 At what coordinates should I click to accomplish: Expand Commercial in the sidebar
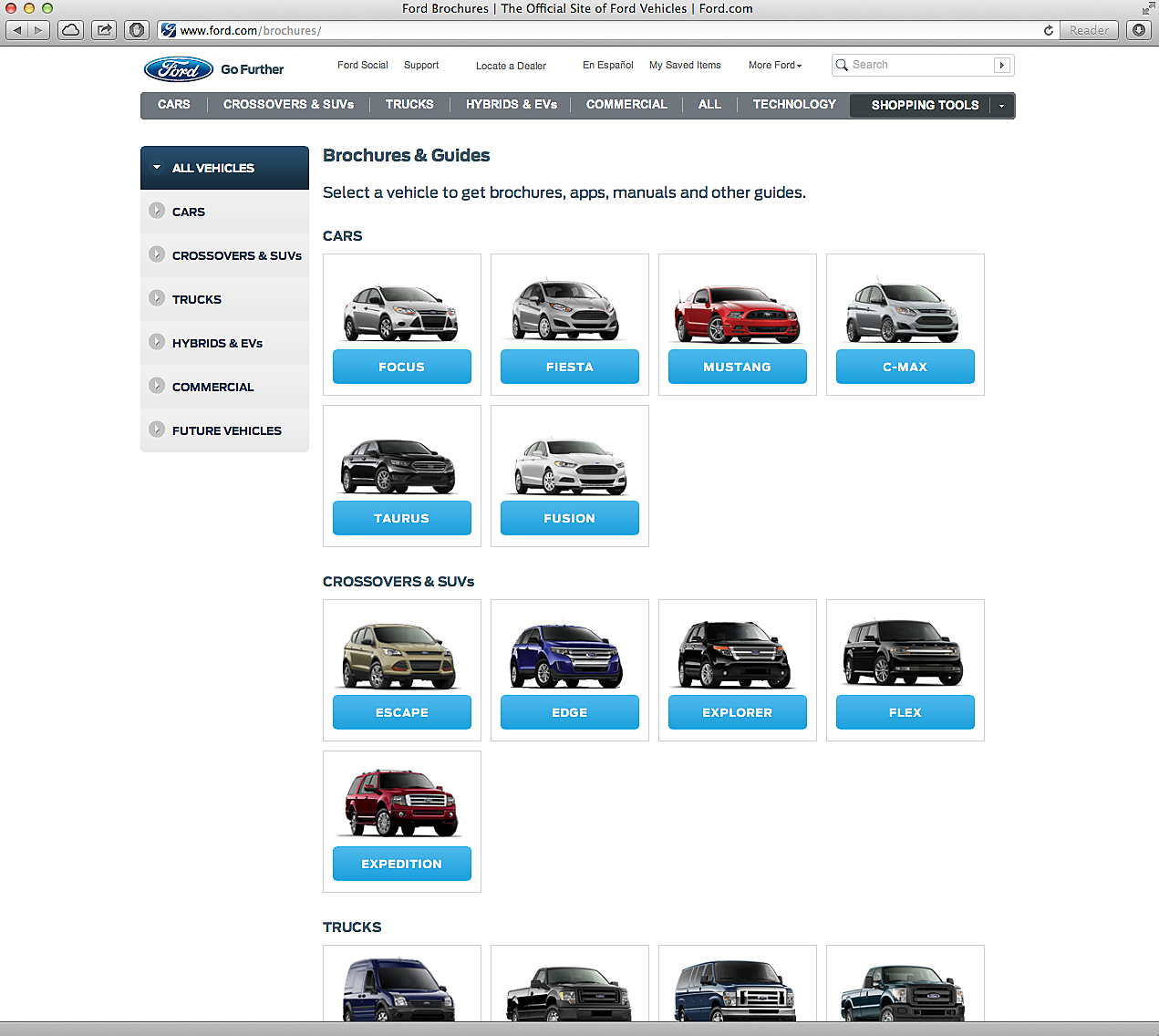pyautogui.click(x=224, y=387)
